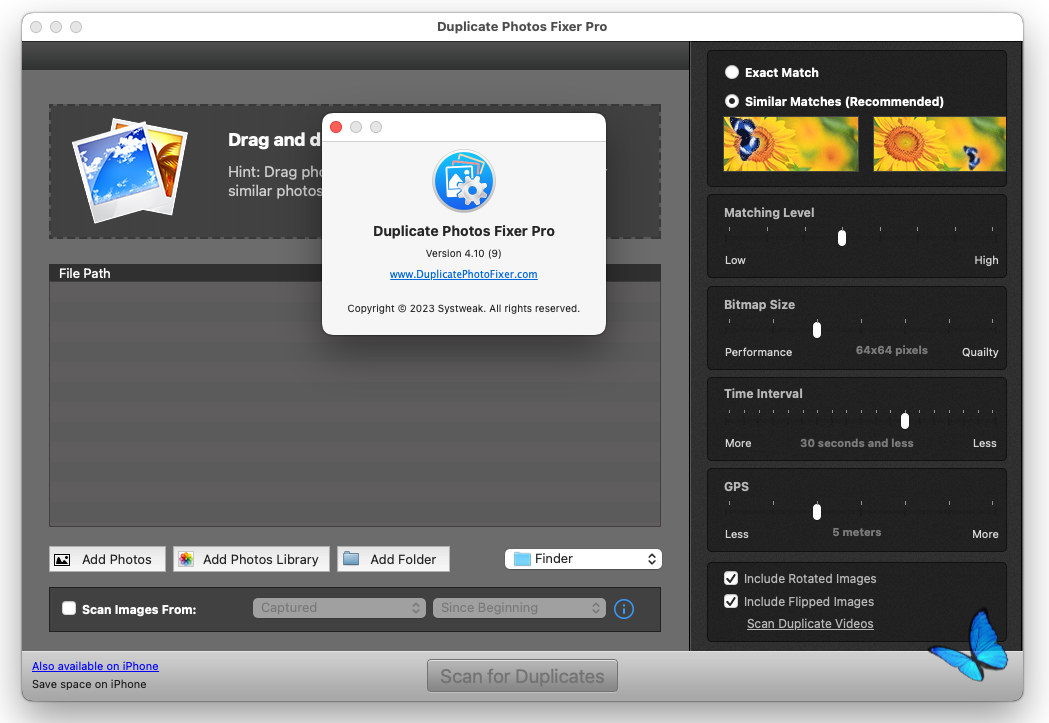Click the Photos Library flower icon
The image size is (1049, 723).
pyautogui.click(x=186, y=559)
